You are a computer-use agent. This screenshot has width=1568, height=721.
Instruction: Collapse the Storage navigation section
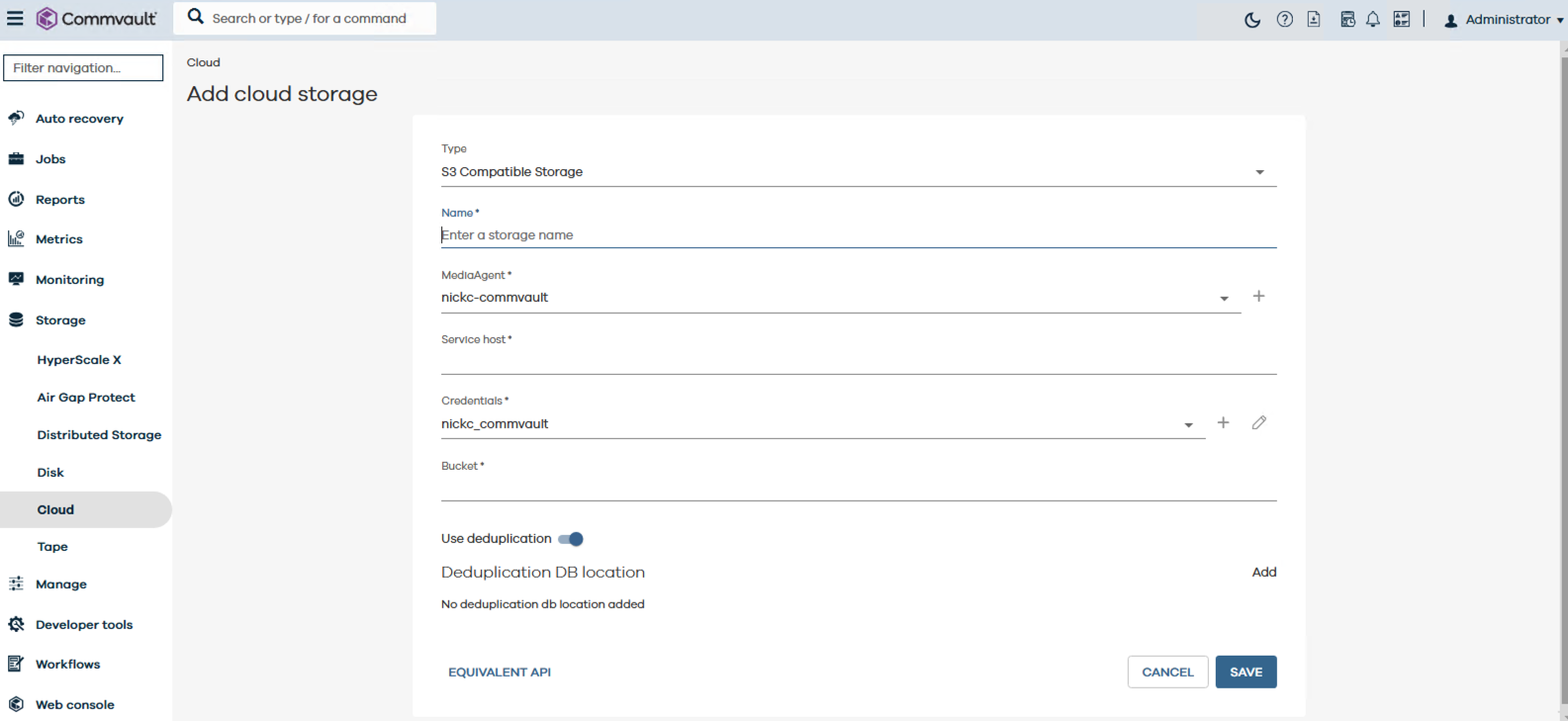(60, 320)
